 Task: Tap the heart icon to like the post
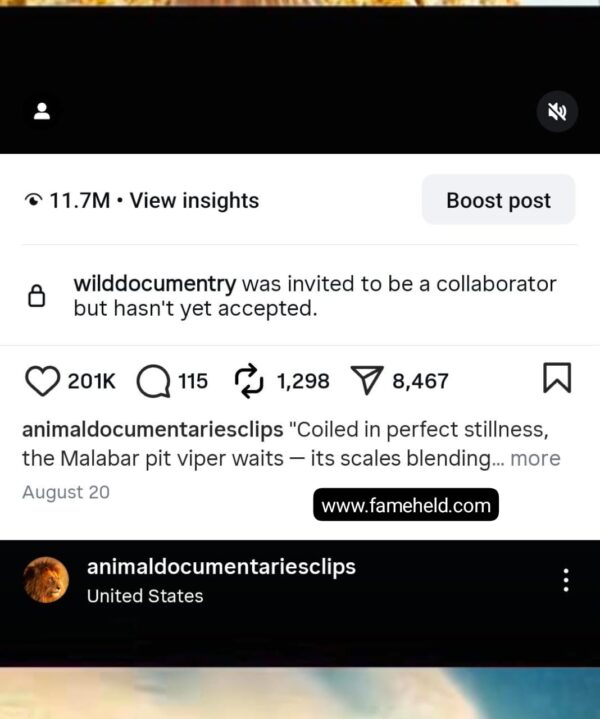pos(42,381)
